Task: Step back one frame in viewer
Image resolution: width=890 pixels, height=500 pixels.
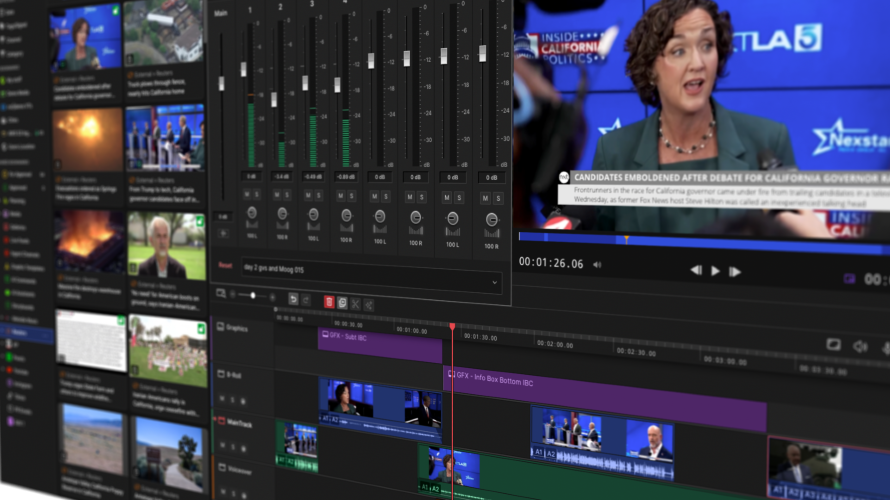Action: (696, 270)
